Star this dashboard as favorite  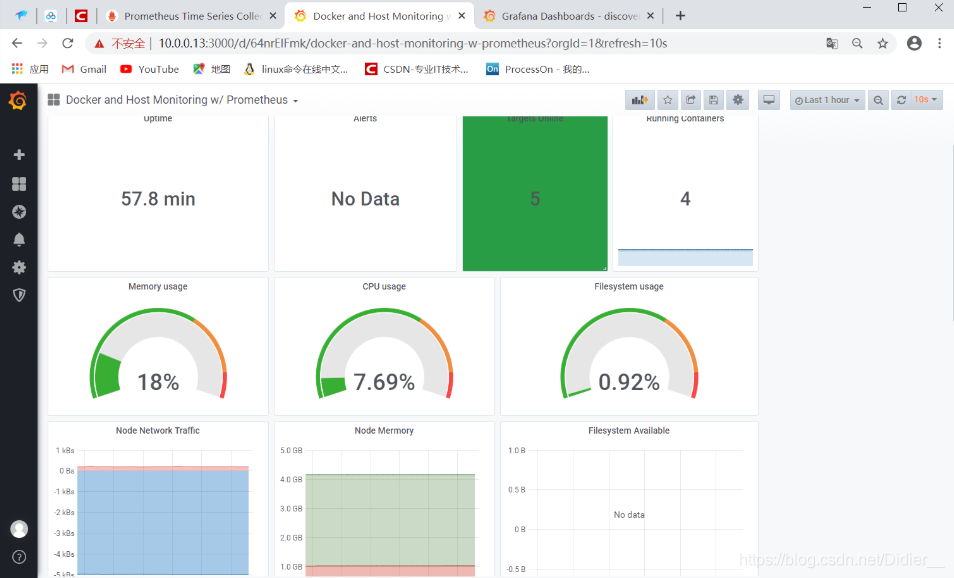pos(667,100)
